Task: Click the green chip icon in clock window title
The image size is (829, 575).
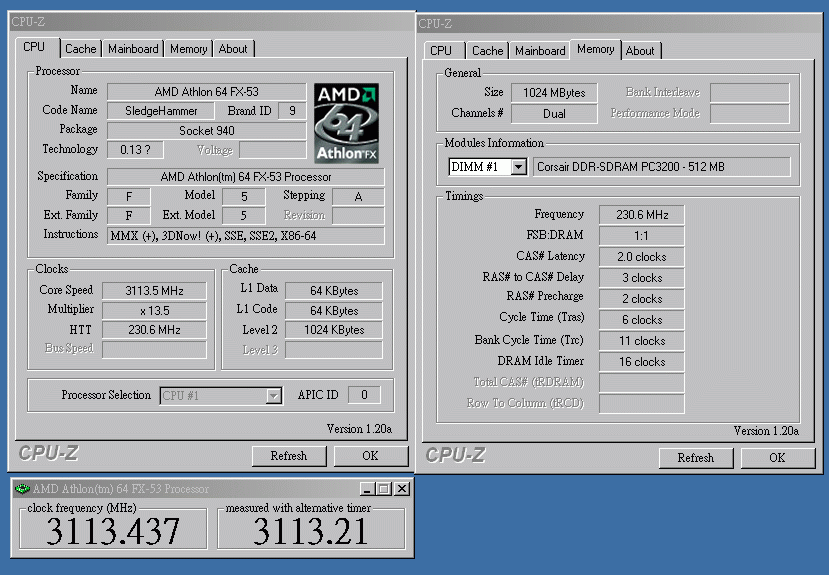Action: [x=22, y=489]
